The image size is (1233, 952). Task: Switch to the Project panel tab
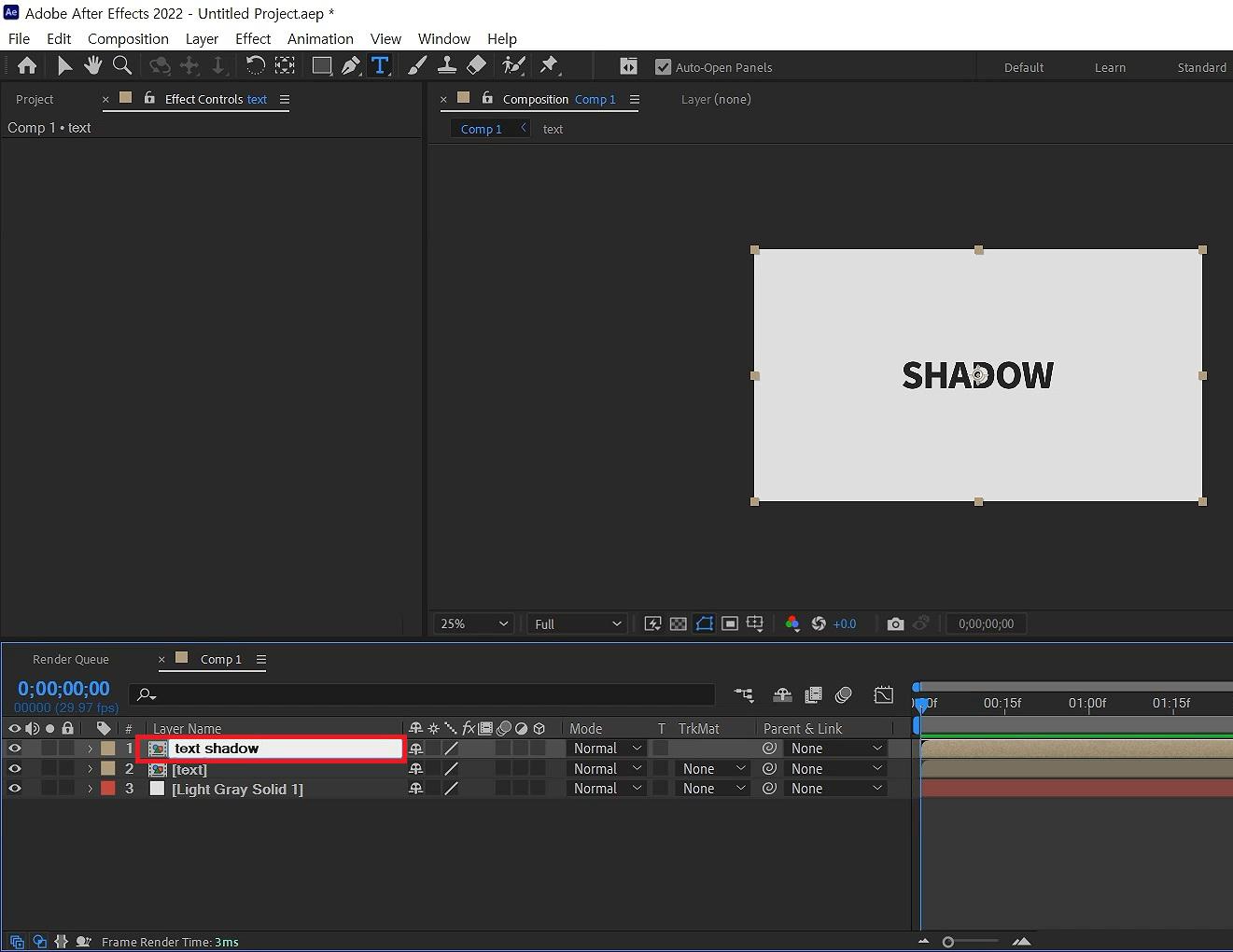coord(35,99)
